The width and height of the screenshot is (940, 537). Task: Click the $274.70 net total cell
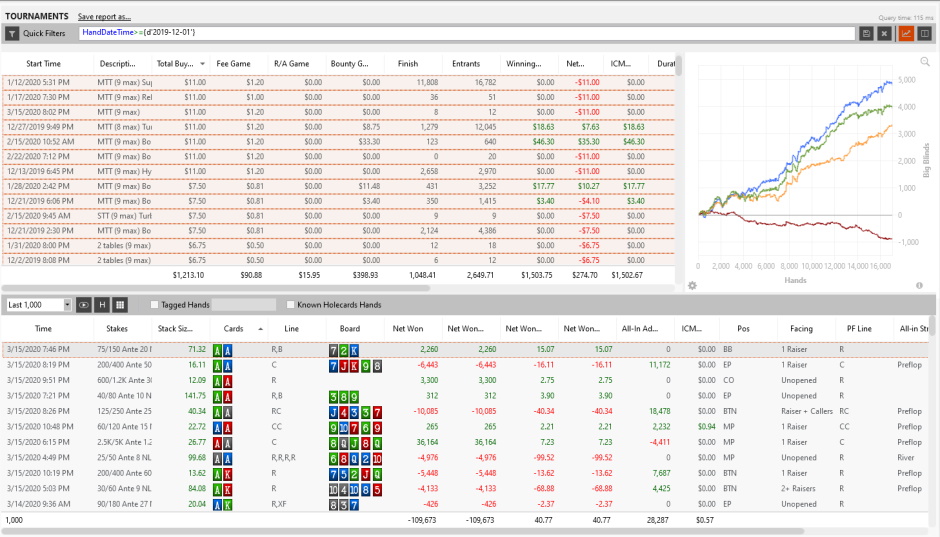(585, 276)
